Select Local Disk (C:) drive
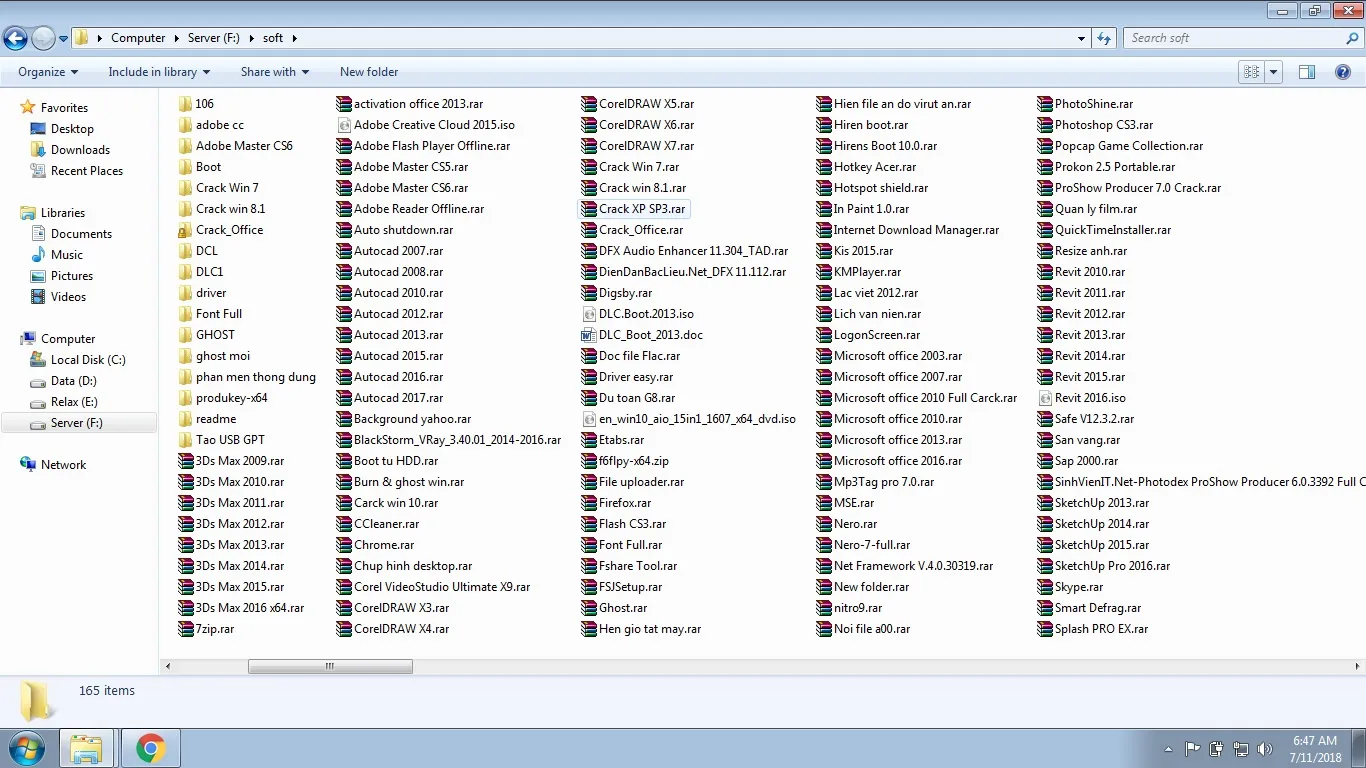This screenshot has width=1366, height=768. [88, 360]
